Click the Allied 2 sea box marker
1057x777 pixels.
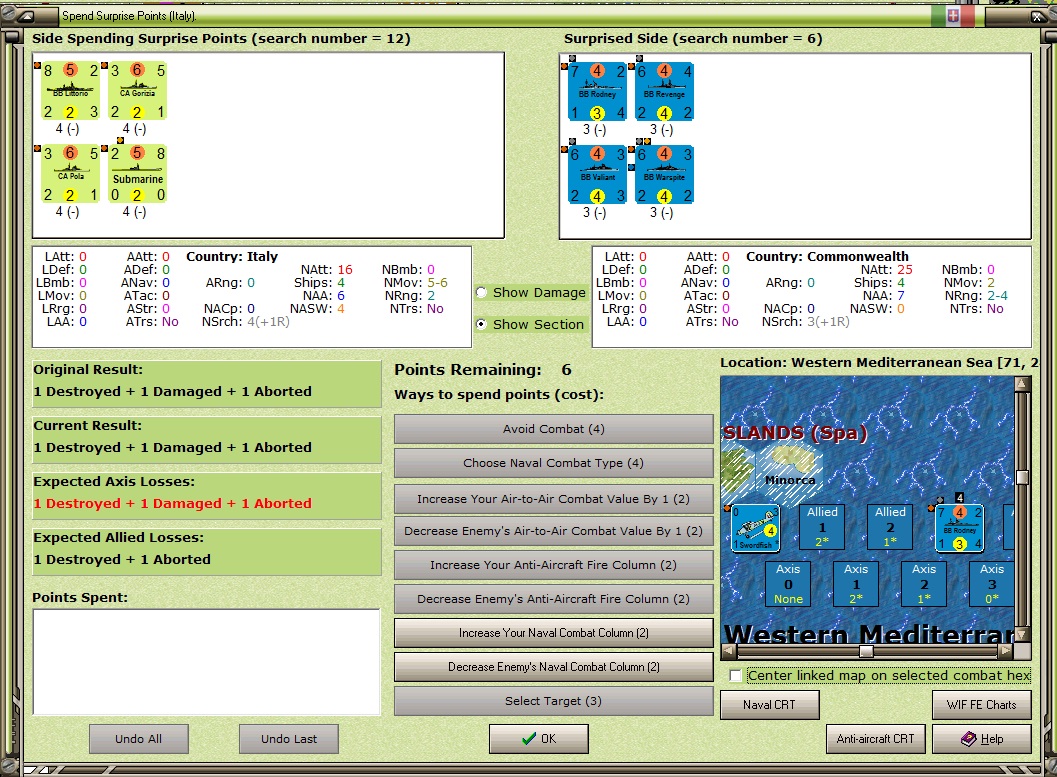click(x=890, y=526)
